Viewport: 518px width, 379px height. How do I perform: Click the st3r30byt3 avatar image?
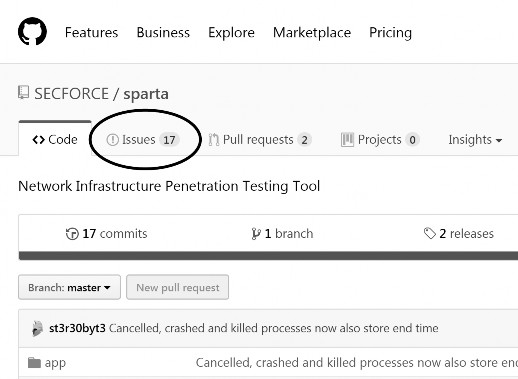click(x=37, y=329)
